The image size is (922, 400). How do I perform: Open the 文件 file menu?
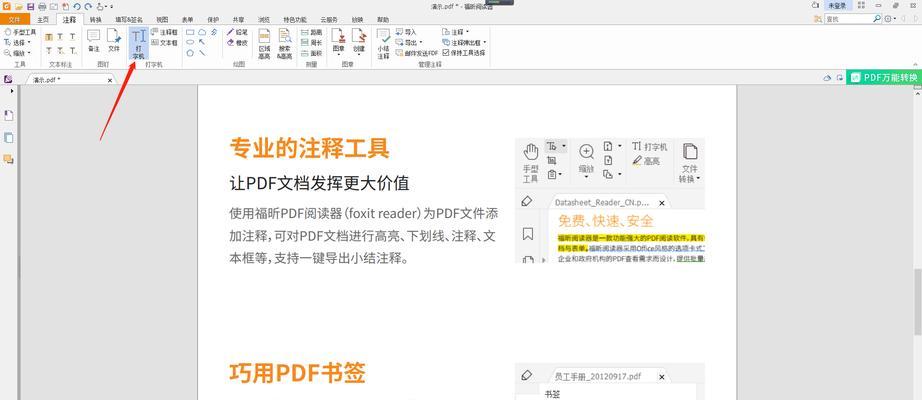tap(14, 19)
